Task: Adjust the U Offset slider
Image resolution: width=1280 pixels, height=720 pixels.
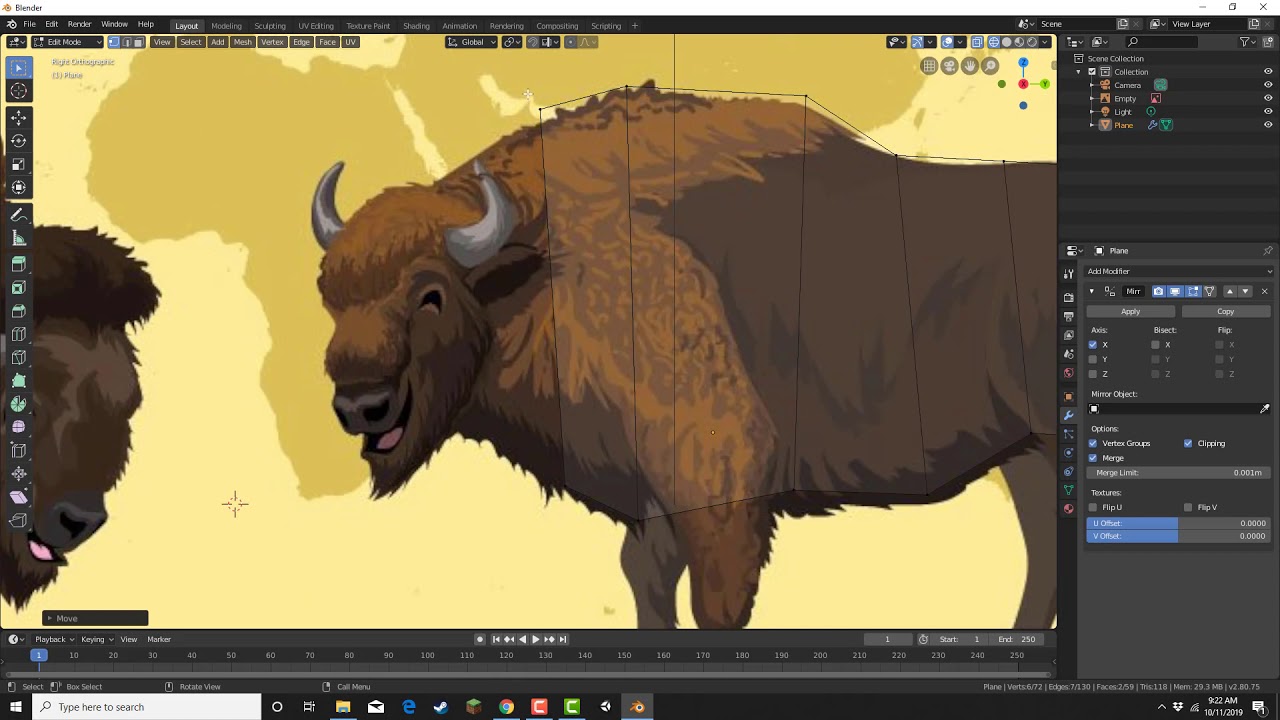Action: point(1179,523)
